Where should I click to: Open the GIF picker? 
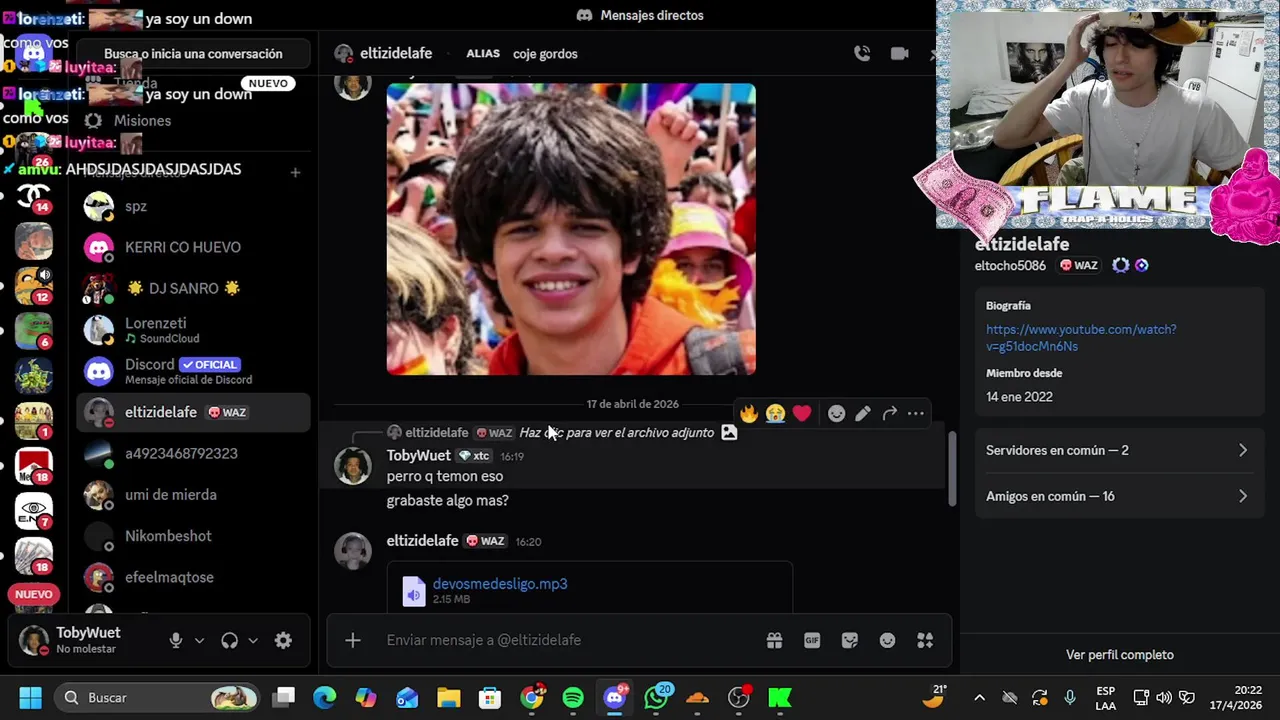(812, 640)
